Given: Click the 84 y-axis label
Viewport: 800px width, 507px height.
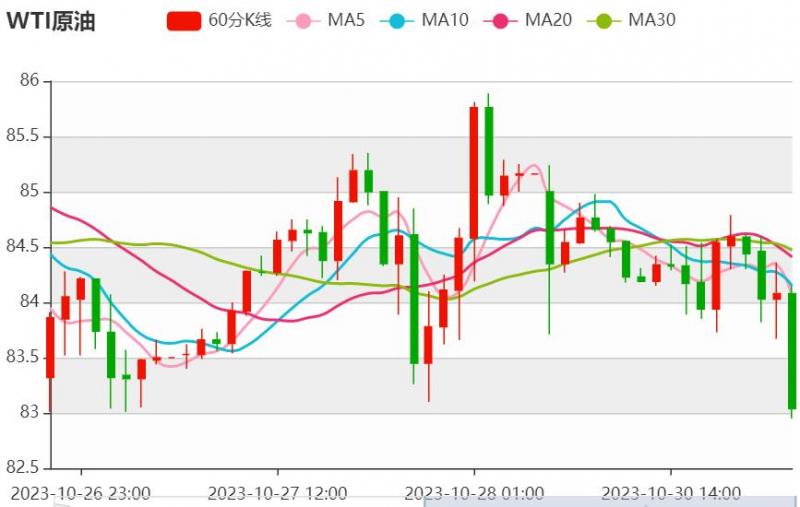Looking at the screenshot, I should [x=30, y=301].
